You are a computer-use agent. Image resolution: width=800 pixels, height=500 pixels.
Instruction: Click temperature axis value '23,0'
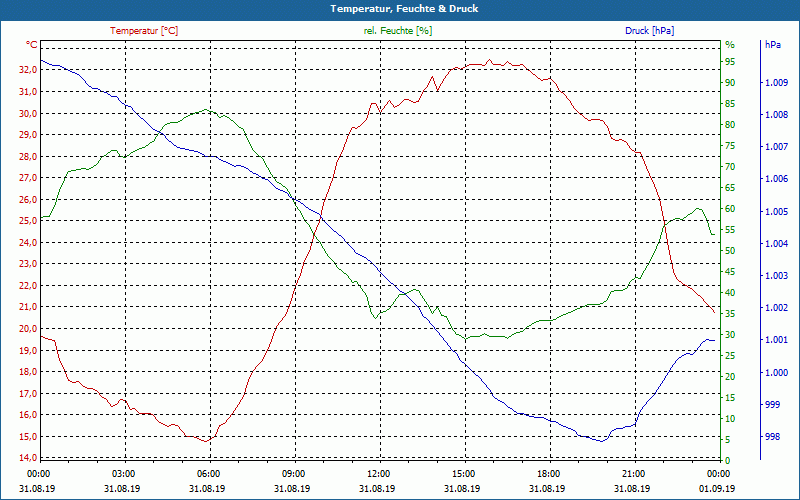28,264
